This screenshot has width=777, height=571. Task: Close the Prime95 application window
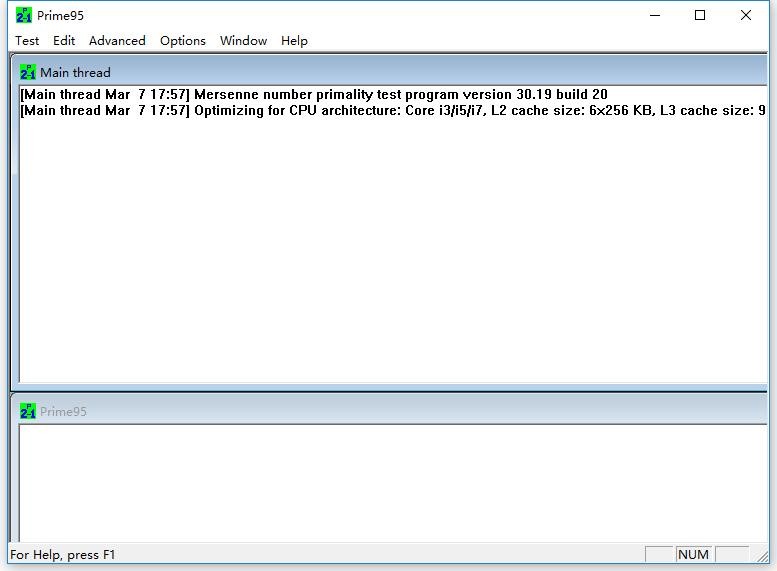pyautogui.click(x=745, y=15)
